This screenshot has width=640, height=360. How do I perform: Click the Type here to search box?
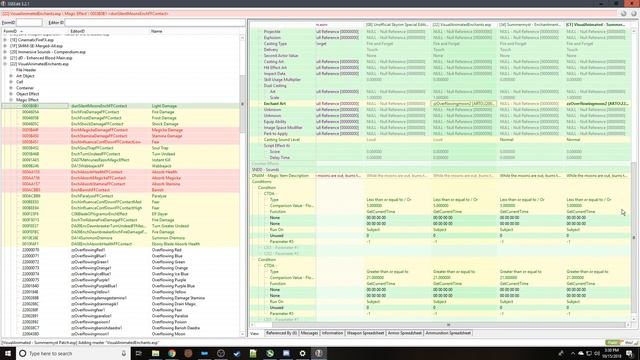73,353
